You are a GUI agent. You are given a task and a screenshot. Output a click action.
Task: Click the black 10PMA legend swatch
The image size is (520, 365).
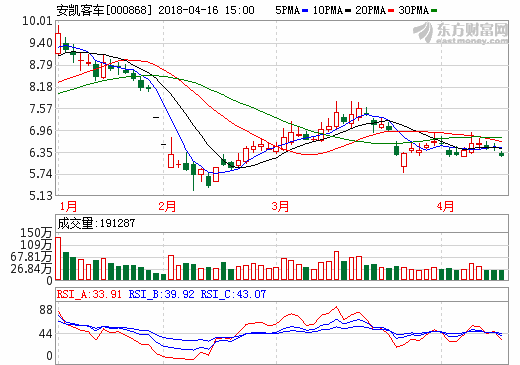pyautogui.click(x=348, y=11)
